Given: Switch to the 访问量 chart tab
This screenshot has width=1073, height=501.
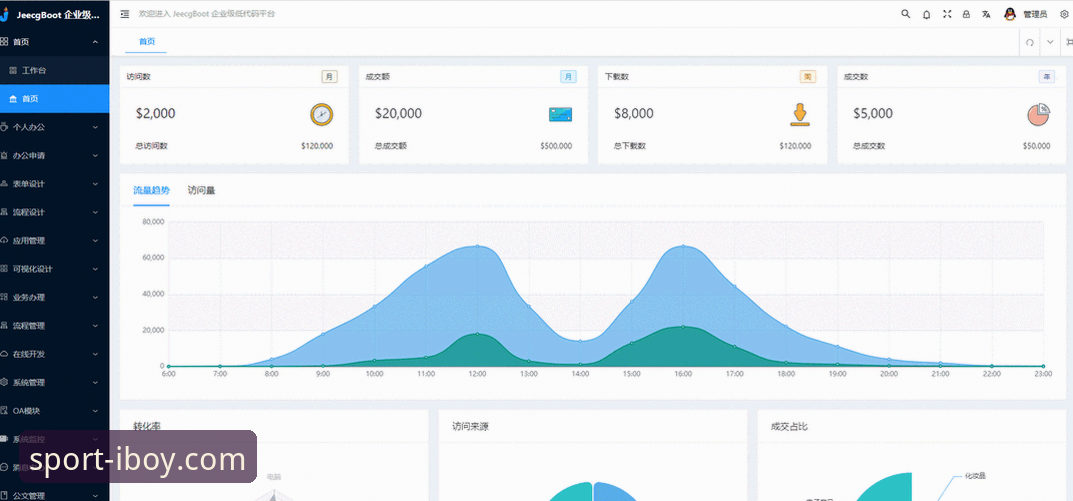Looking at the screenshot, I should coord(201,191).
